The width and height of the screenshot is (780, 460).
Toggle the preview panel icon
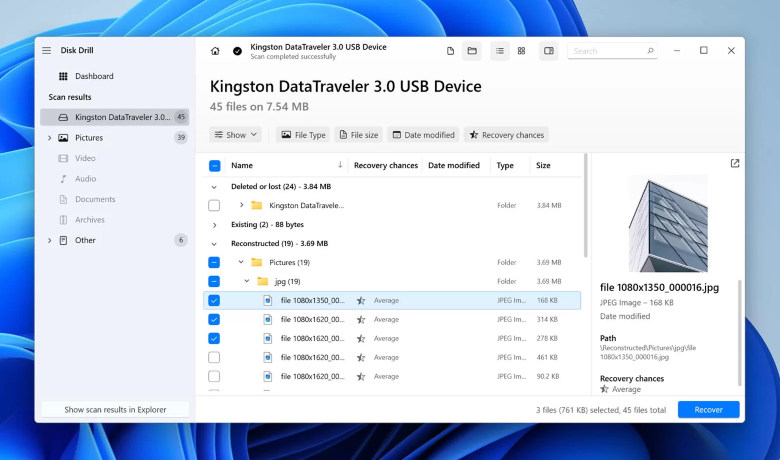click(x=548, y=51)
